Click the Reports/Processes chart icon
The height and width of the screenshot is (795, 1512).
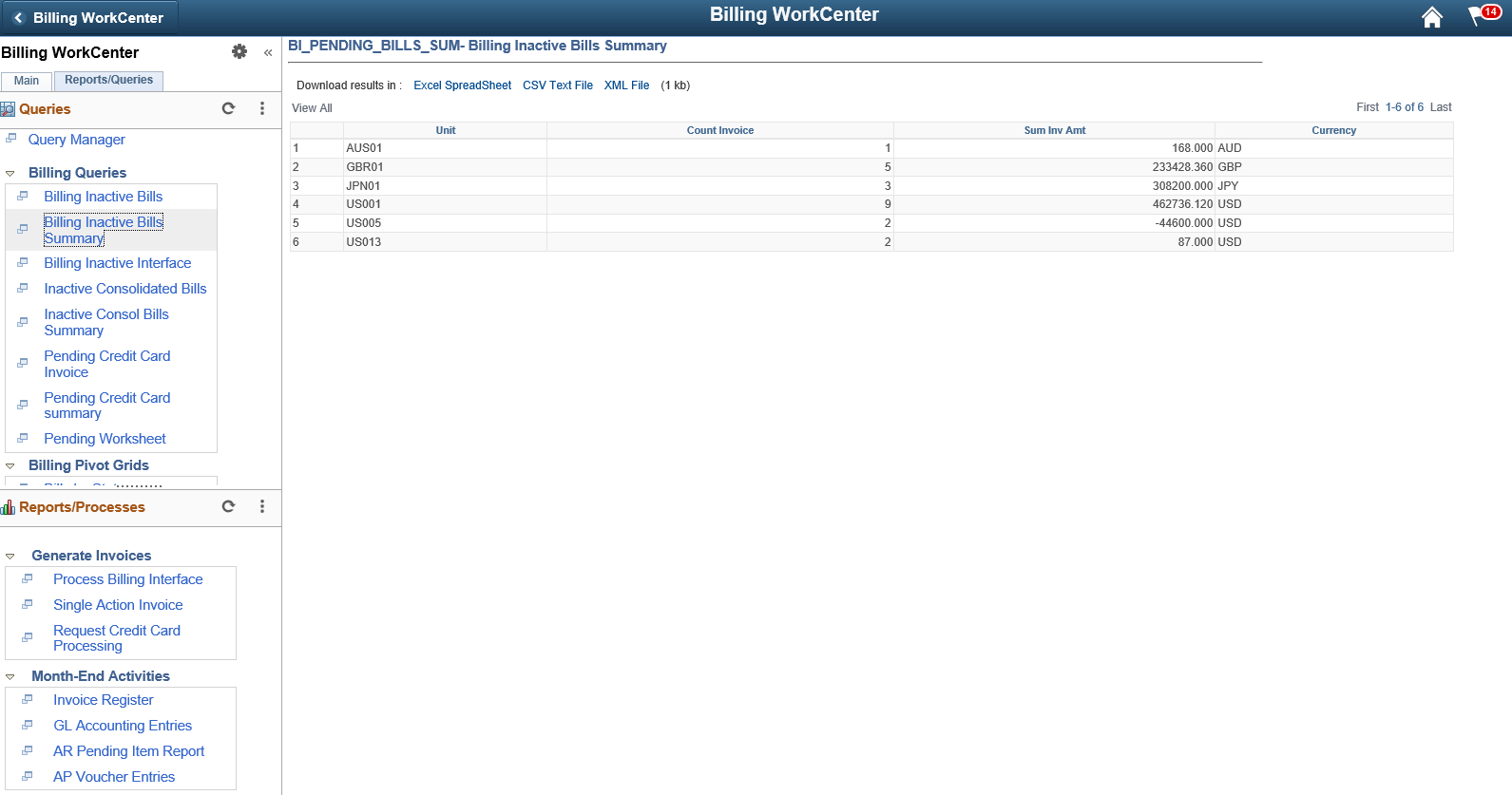click(8, 507)
